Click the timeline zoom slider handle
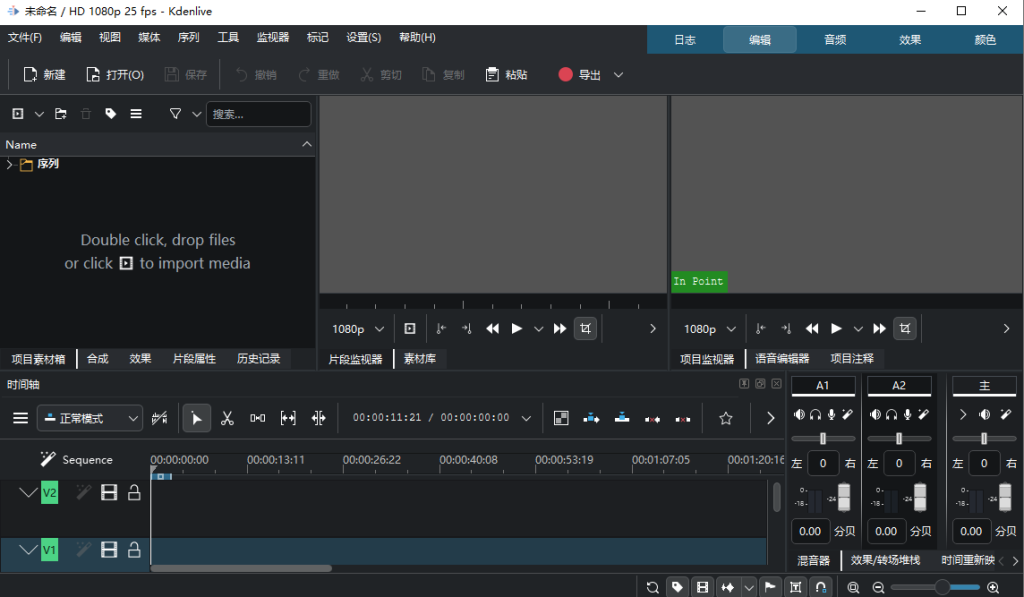This screenshot has width=1024, height=597. 942,587
